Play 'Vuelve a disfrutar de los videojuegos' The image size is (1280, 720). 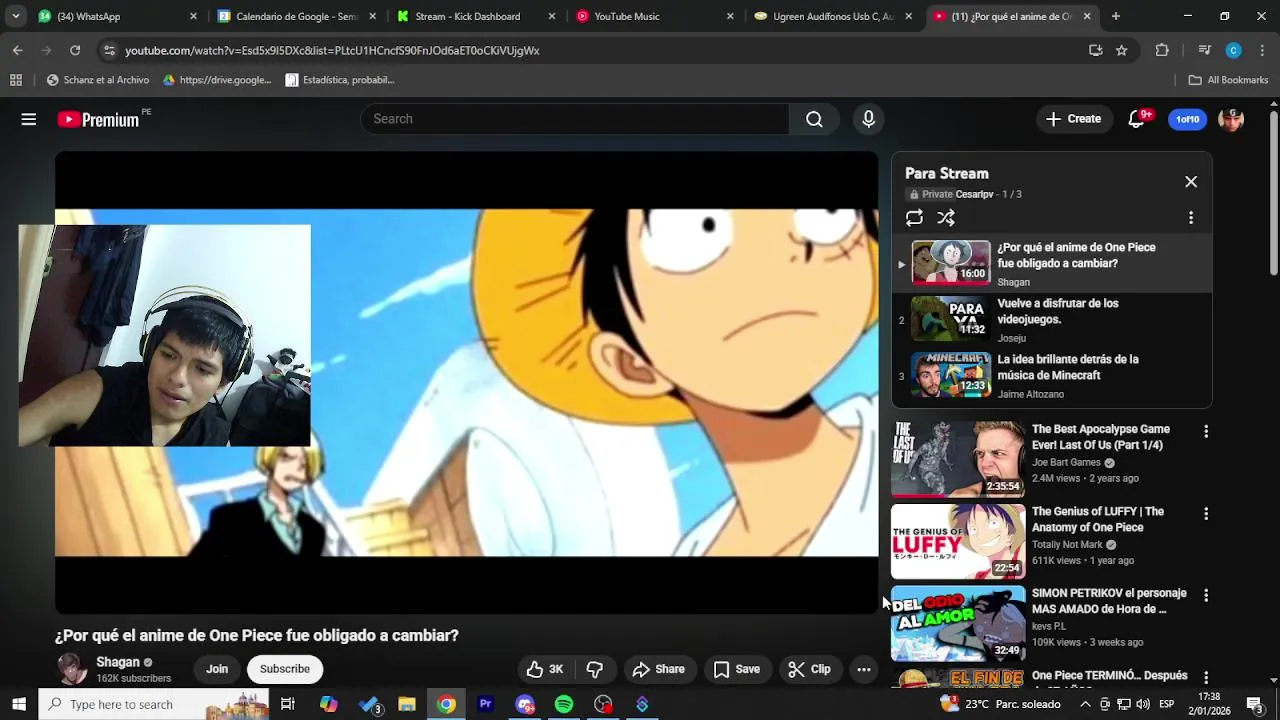click(1052, 320)
